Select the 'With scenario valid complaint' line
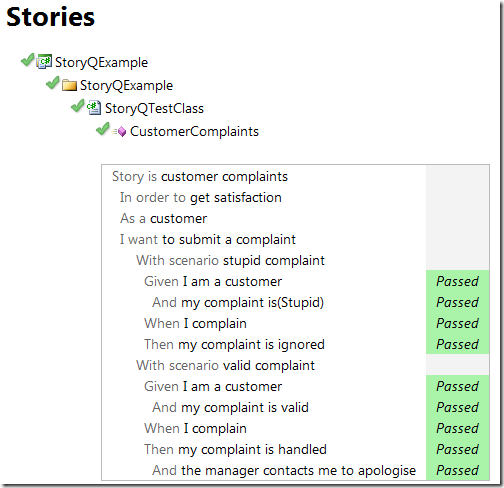This screenshot has height=488, width=504. [x=225, y=365]
